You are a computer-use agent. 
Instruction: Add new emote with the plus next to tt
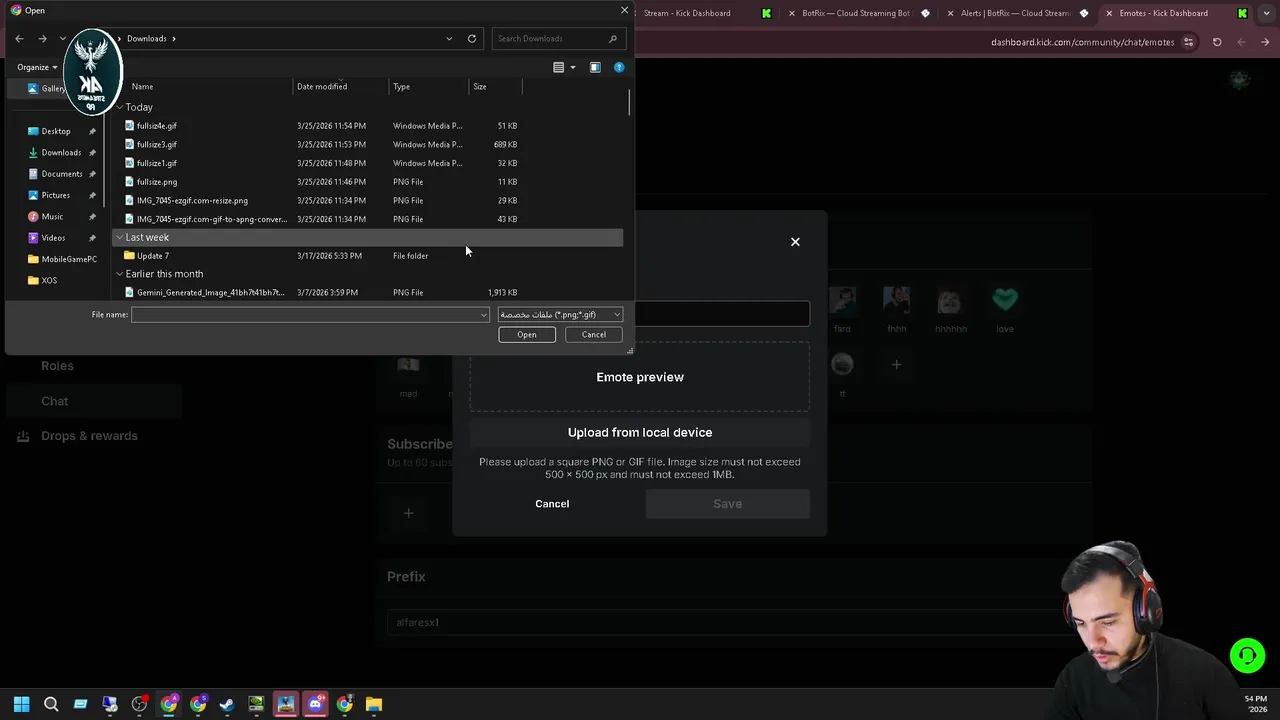[896, 365]
